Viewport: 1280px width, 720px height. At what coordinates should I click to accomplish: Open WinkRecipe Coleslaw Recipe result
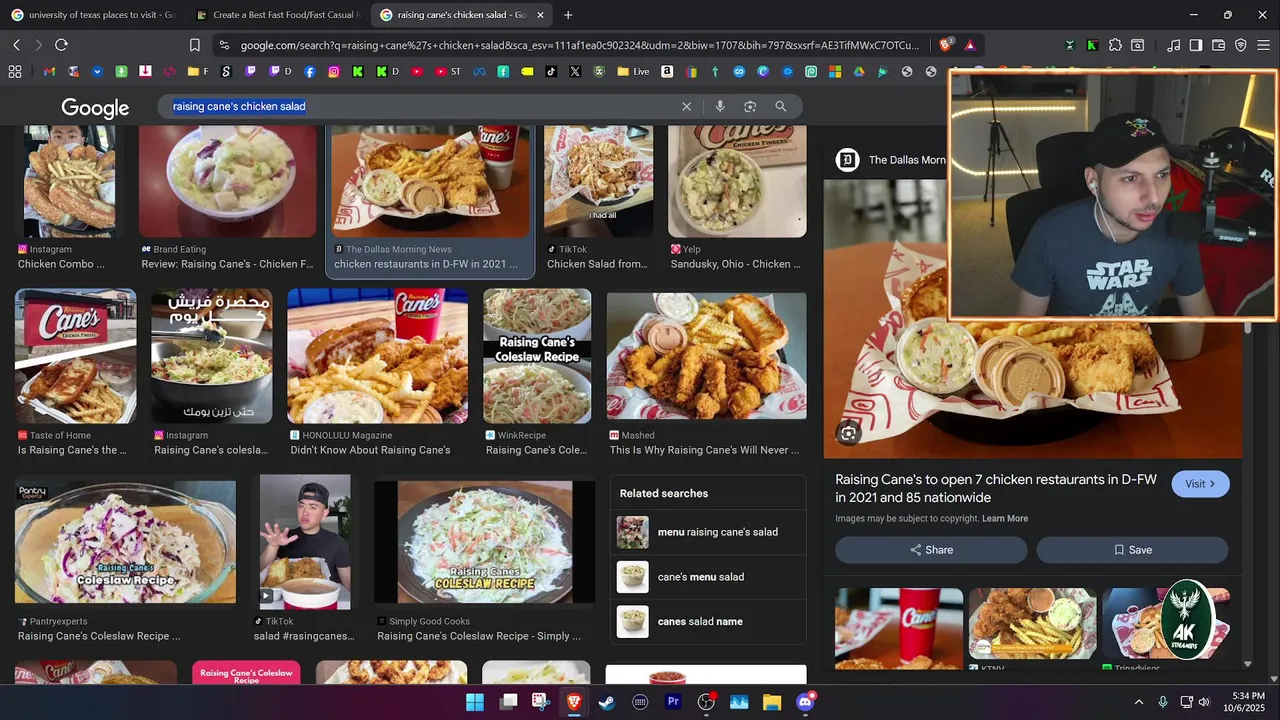(537, 373)
